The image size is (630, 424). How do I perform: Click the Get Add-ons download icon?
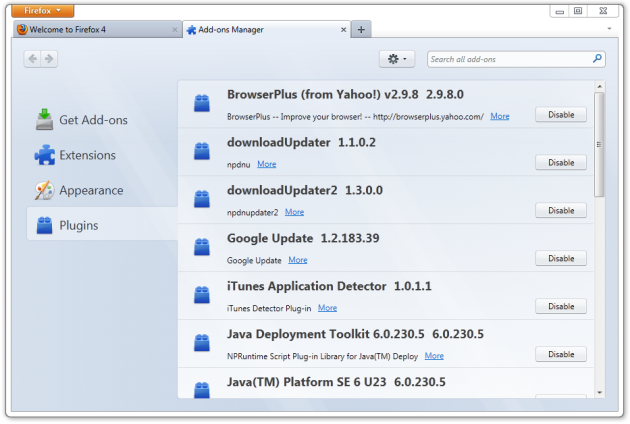pos(44,120)
